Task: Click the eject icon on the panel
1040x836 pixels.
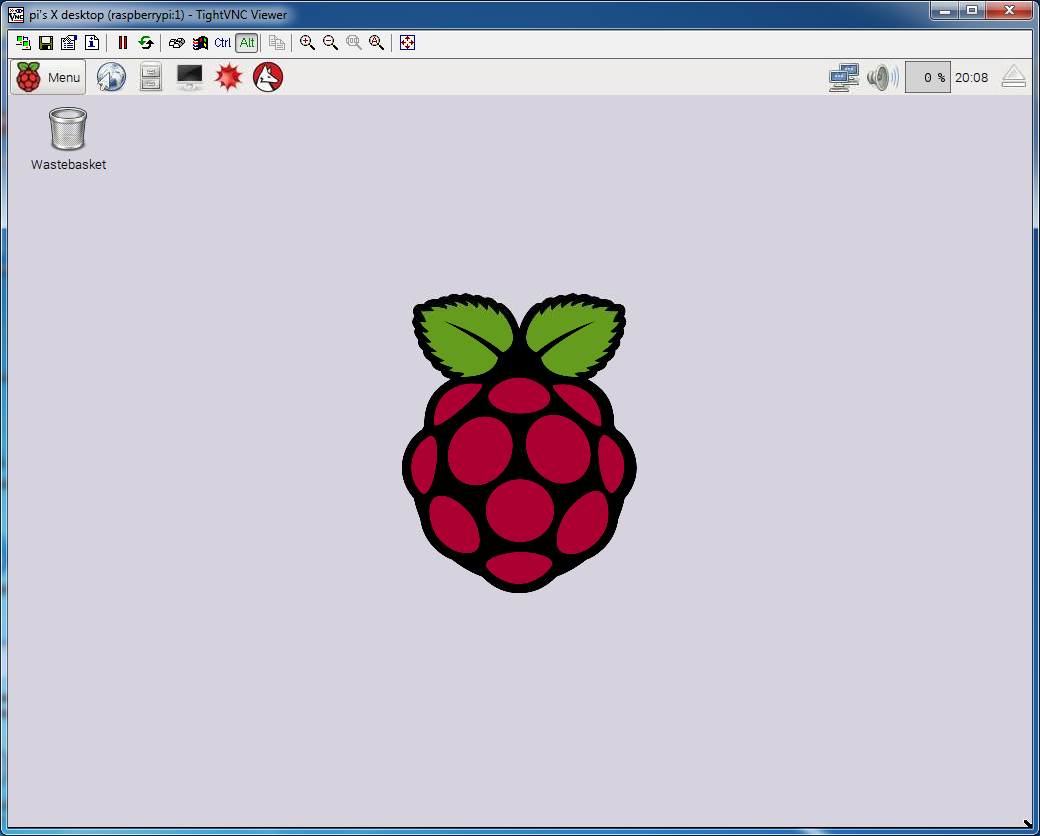Action: point(1013,77)
